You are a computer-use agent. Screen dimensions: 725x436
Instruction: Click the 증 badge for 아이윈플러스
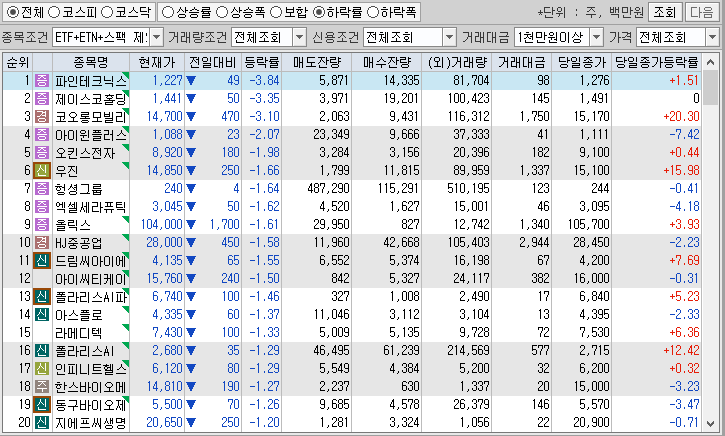tap(42, 135)
